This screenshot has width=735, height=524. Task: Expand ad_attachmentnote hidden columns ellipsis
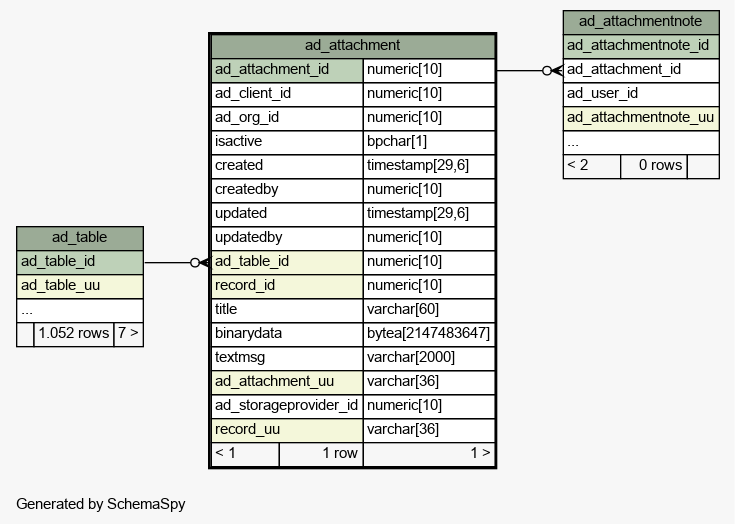(x=641, y=142)
